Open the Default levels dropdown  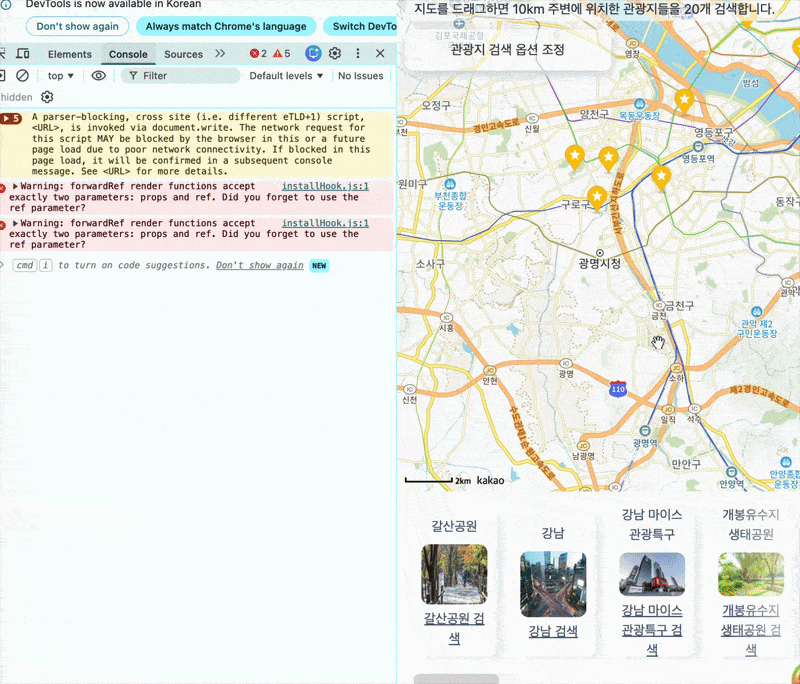[286, 75]
